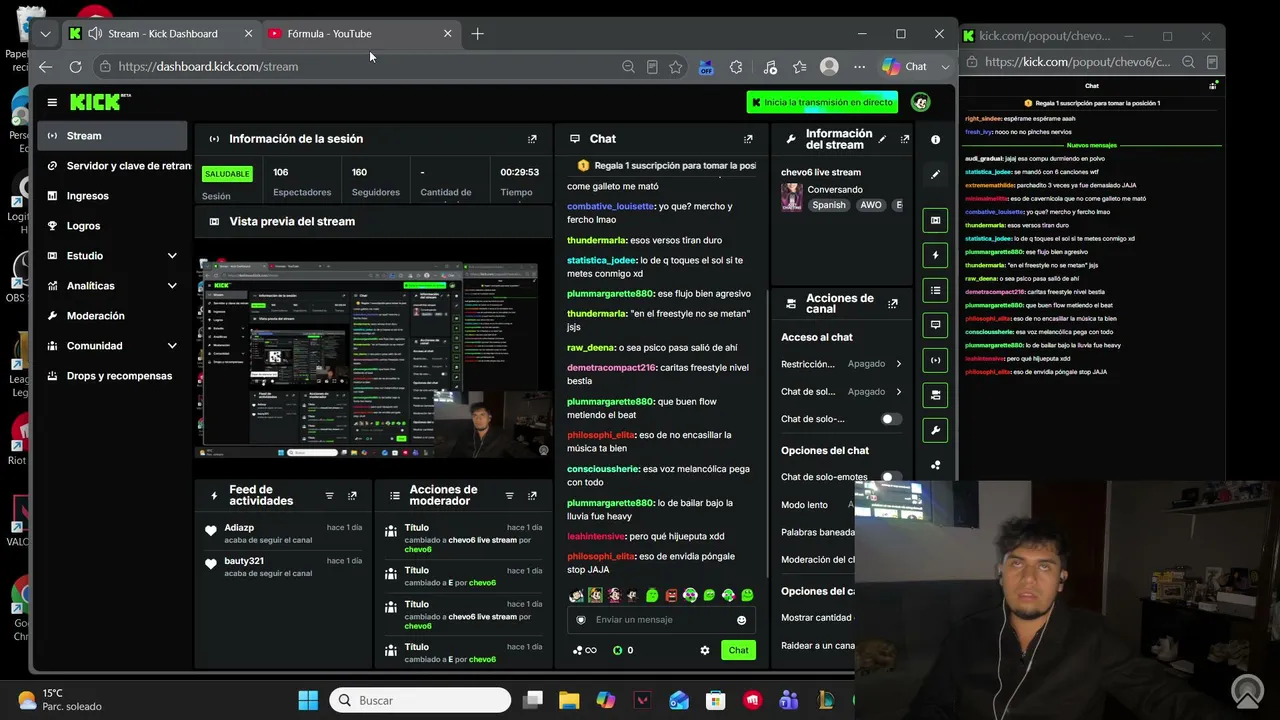Image resolution: width=1280 pixels, height=720 pixels.
Task: Toggle the third chat access switch below Chat de sol...
Action: (890, 419)
